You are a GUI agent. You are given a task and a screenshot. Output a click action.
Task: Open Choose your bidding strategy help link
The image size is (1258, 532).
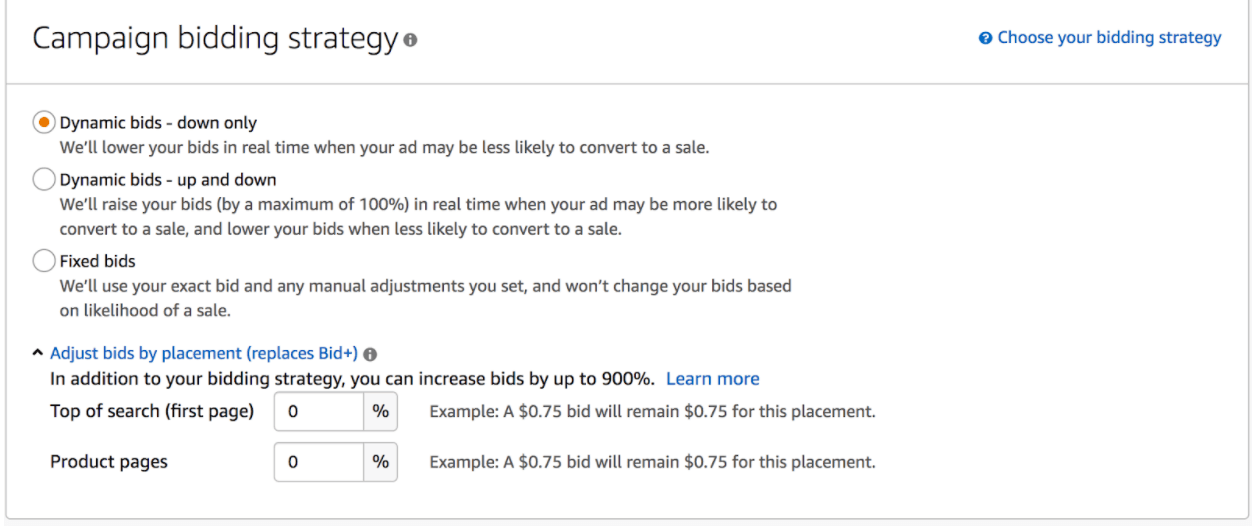point(1109,38)
